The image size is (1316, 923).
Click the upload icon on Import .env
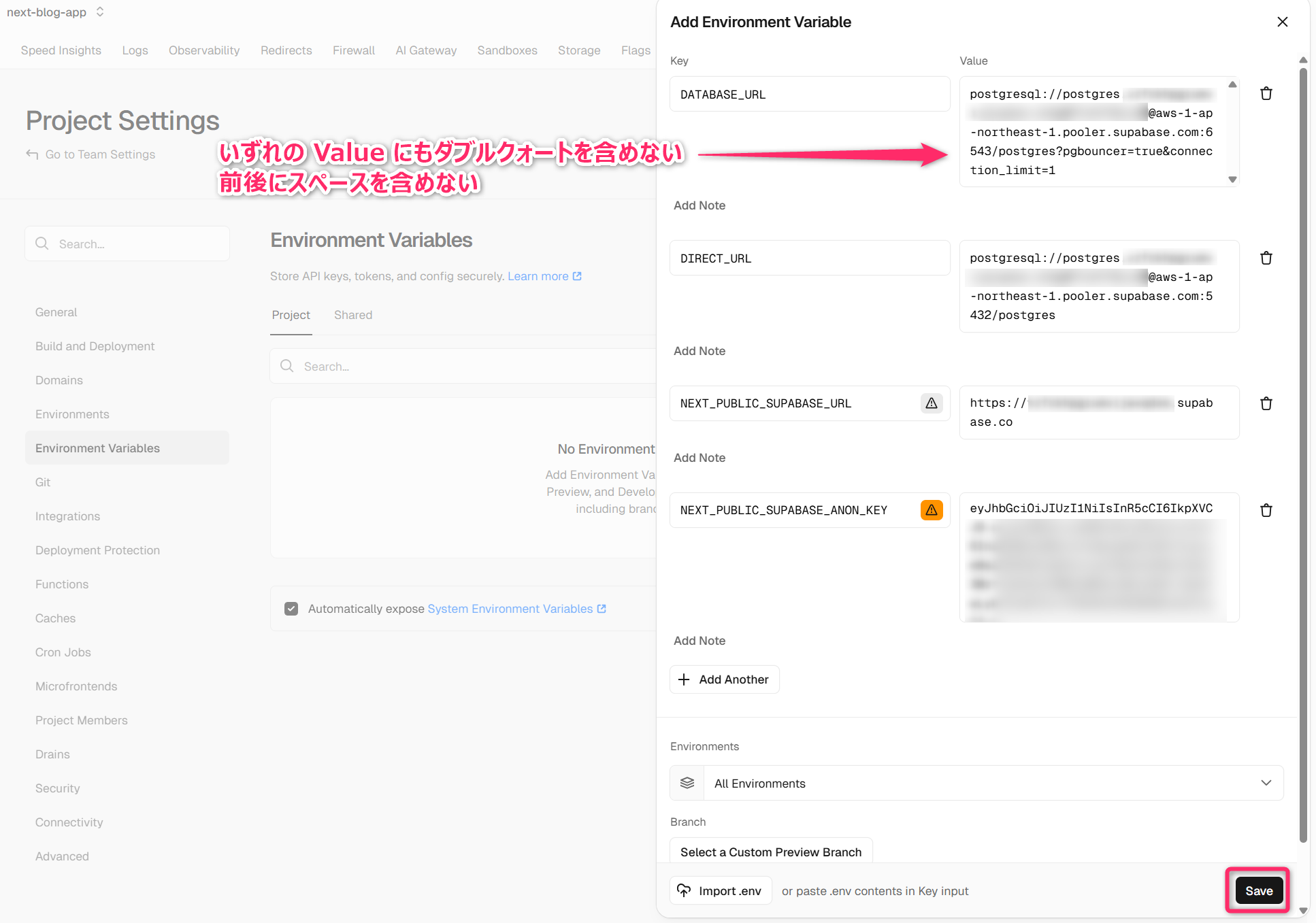[684, 890]
